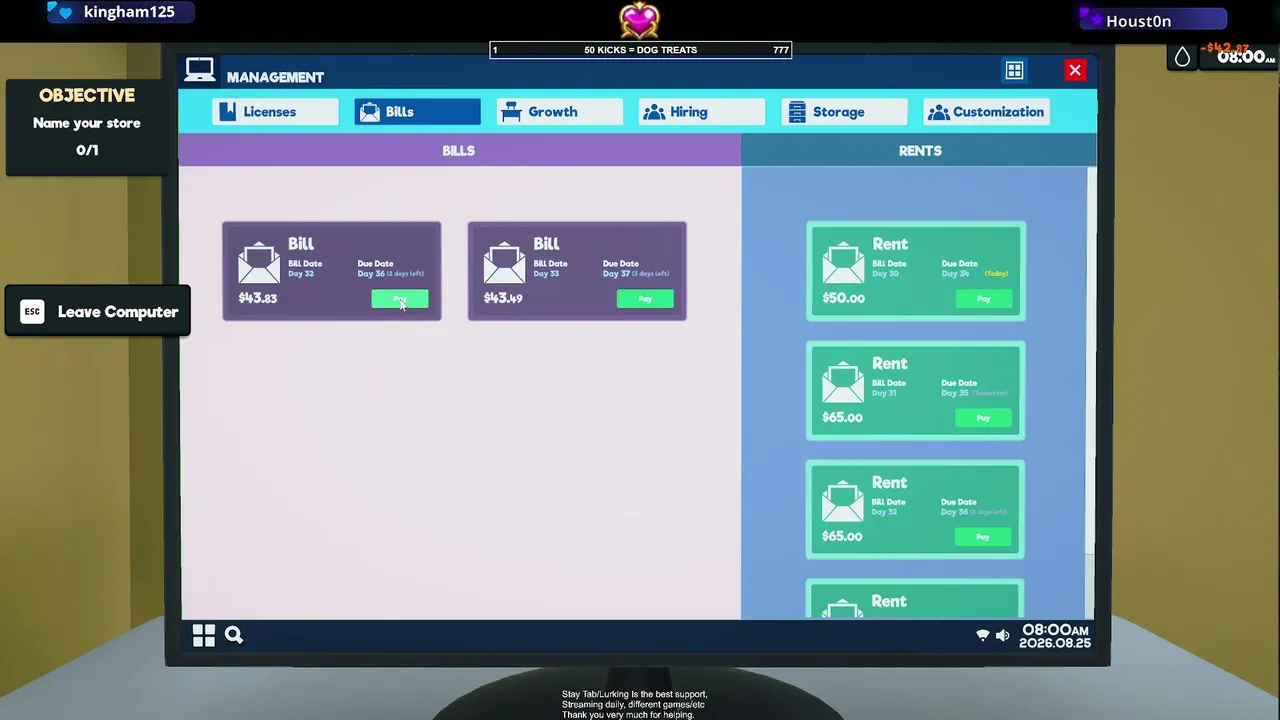The image size is (1280, 720).
Task: Click the Wi-Fi icon in the taskbar
Action: [982, 636]
